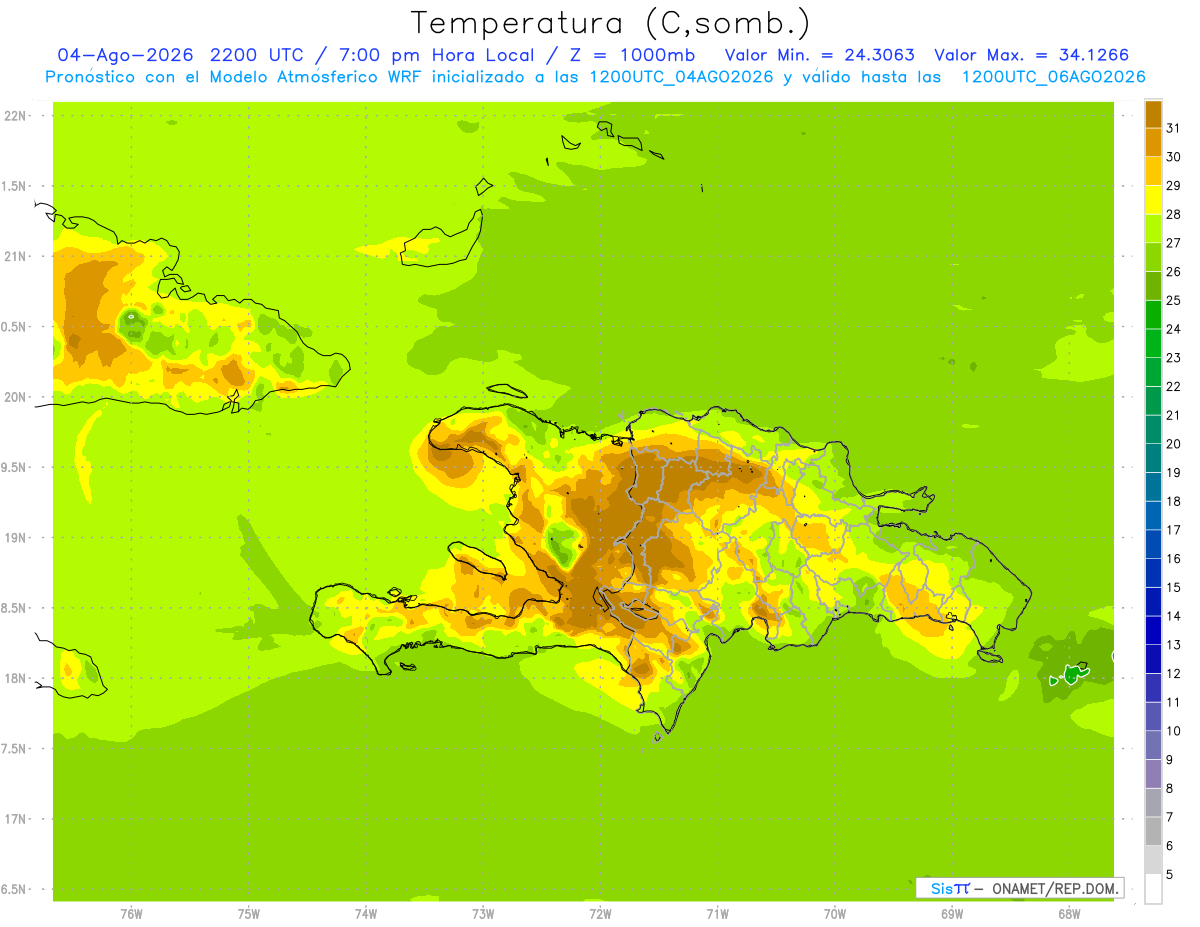Click the clipped latitude label "8.5N"

coord(14,608)
